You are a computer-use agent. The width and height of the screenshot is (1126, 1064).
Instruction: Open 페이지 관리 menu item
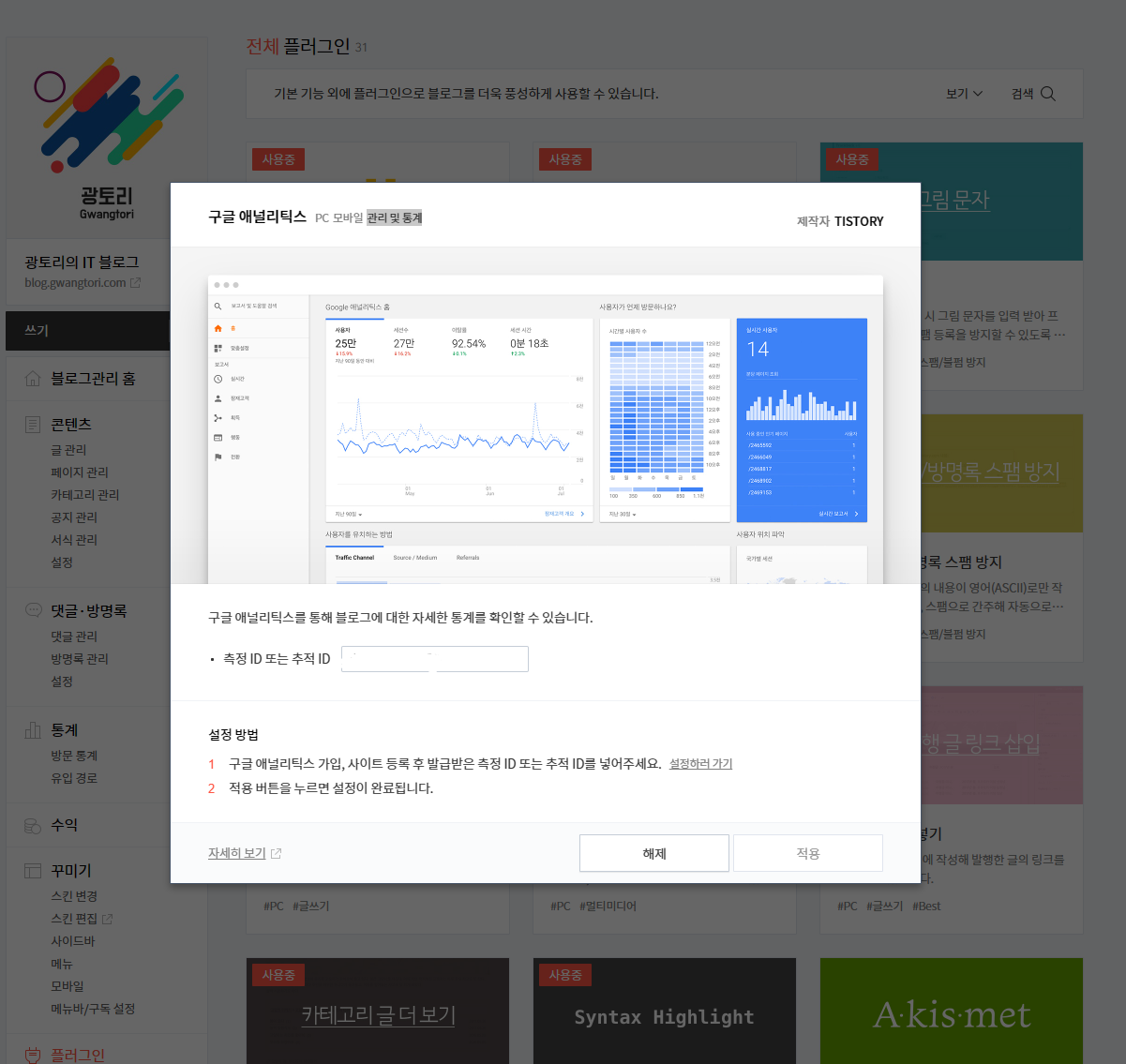(80, 472)
